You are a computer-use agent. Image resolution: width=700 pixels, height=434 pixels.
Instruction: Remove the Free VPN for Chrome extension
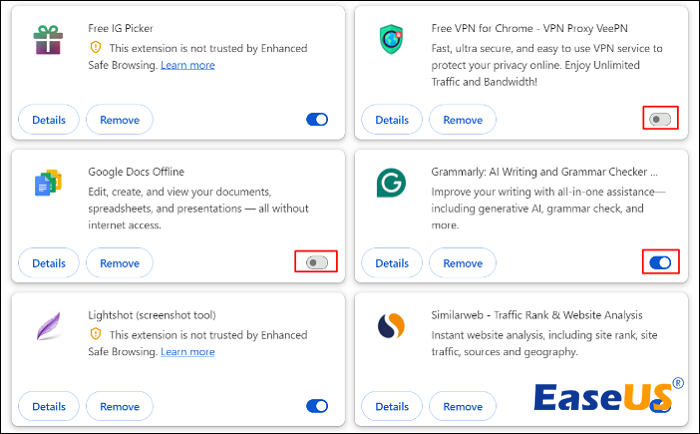click(x=462, y=120)
